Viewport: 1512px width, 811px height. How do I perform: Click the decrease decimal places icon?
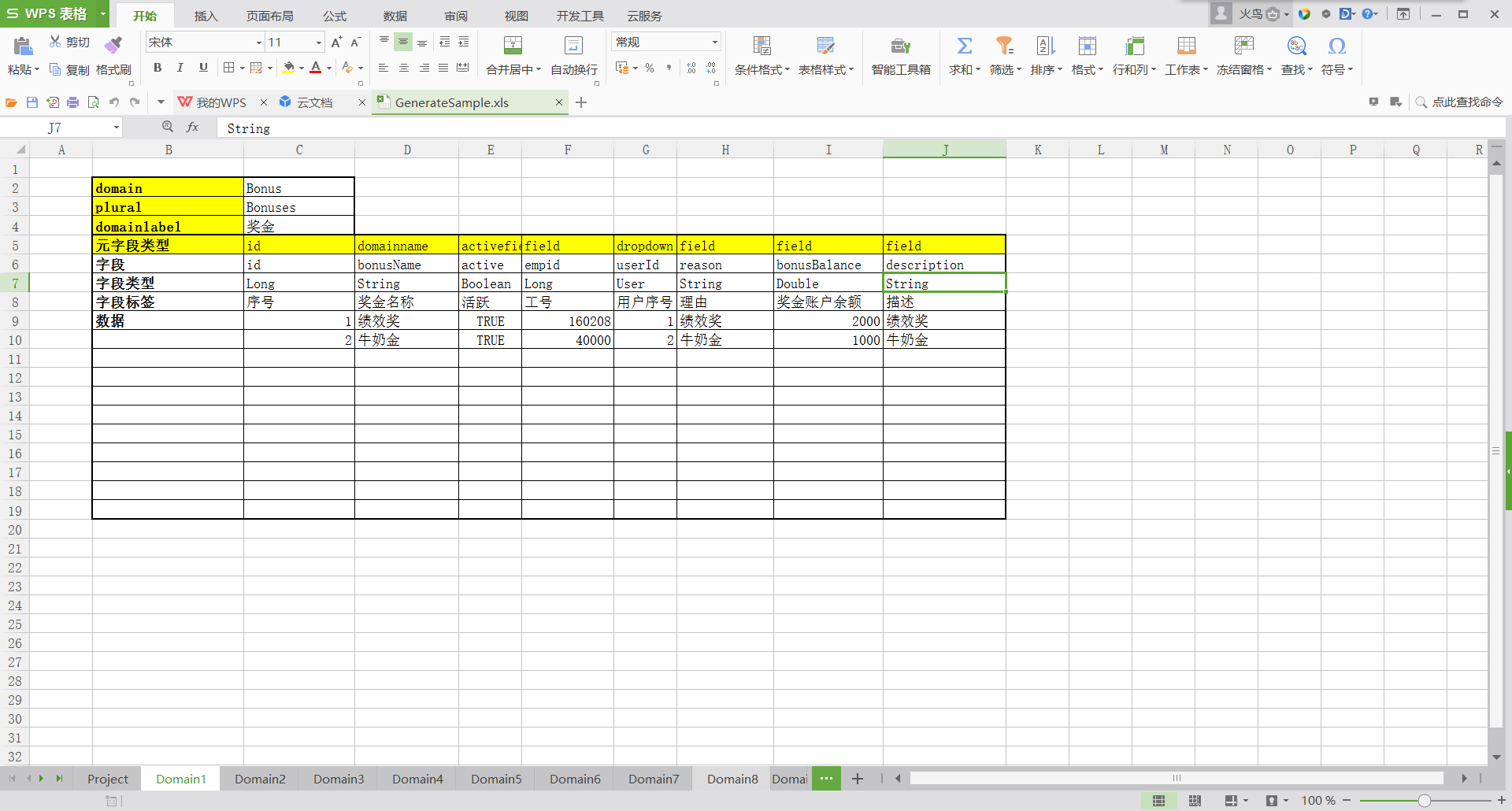711,69
